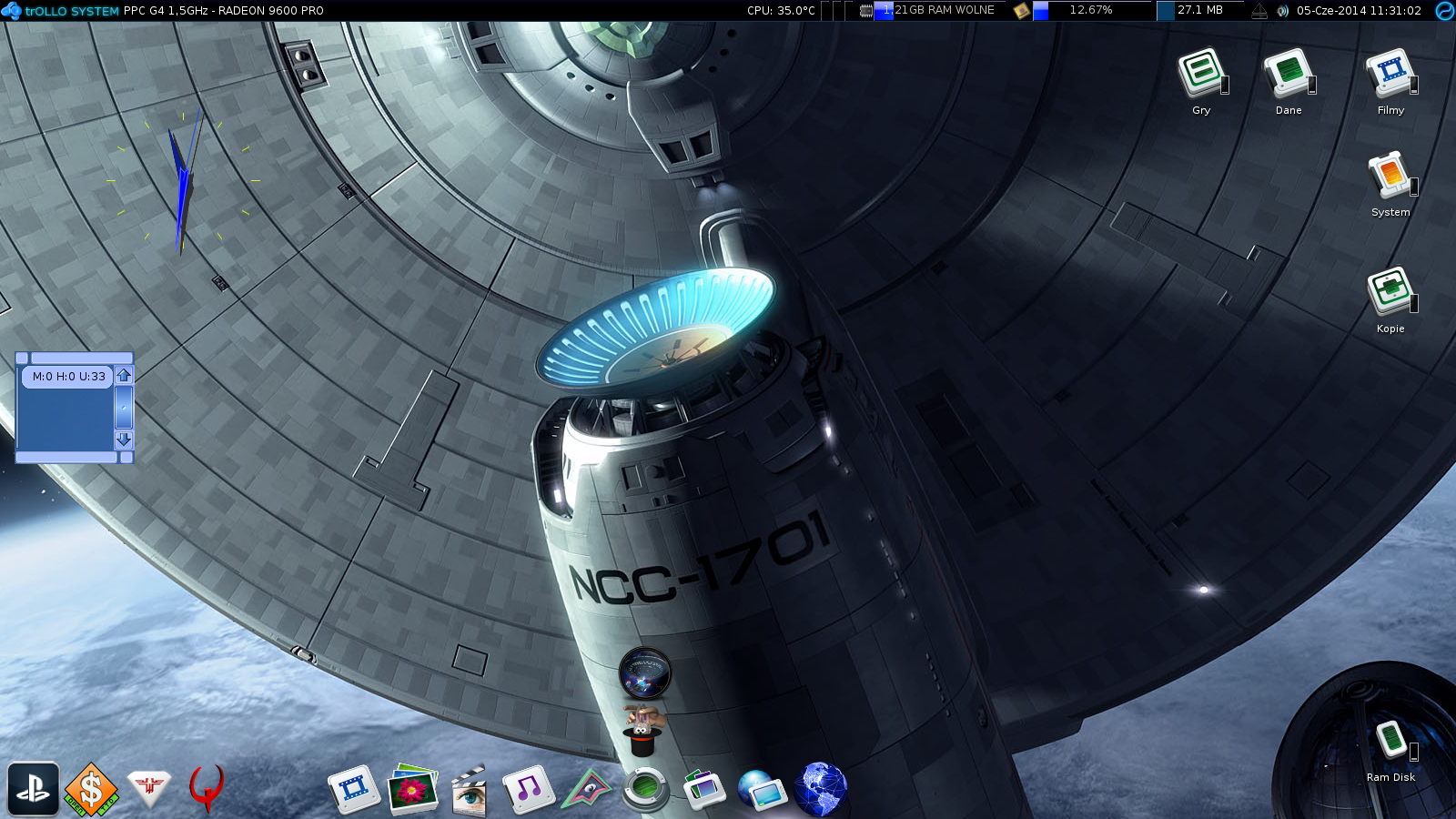Click the PPC G4 1,5GHz - RADEON text

pyautogui.click(x=224, y=11)
